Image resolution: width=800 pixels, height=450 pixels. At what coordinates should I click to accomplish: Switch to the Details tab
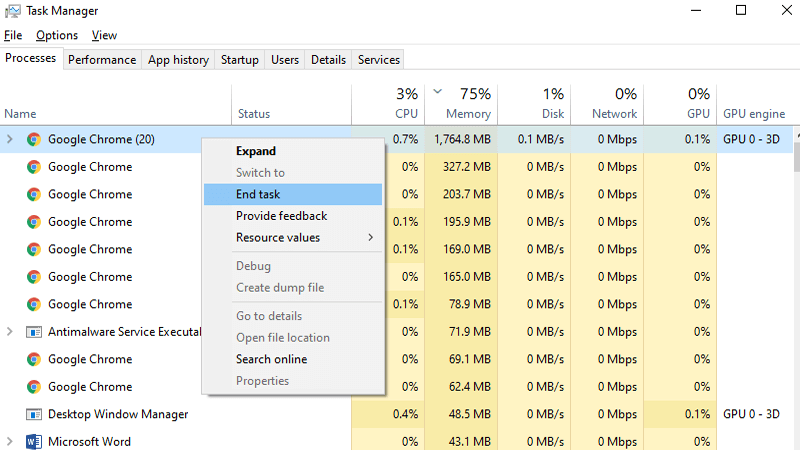pyautogui.click(x=329, y=60)
